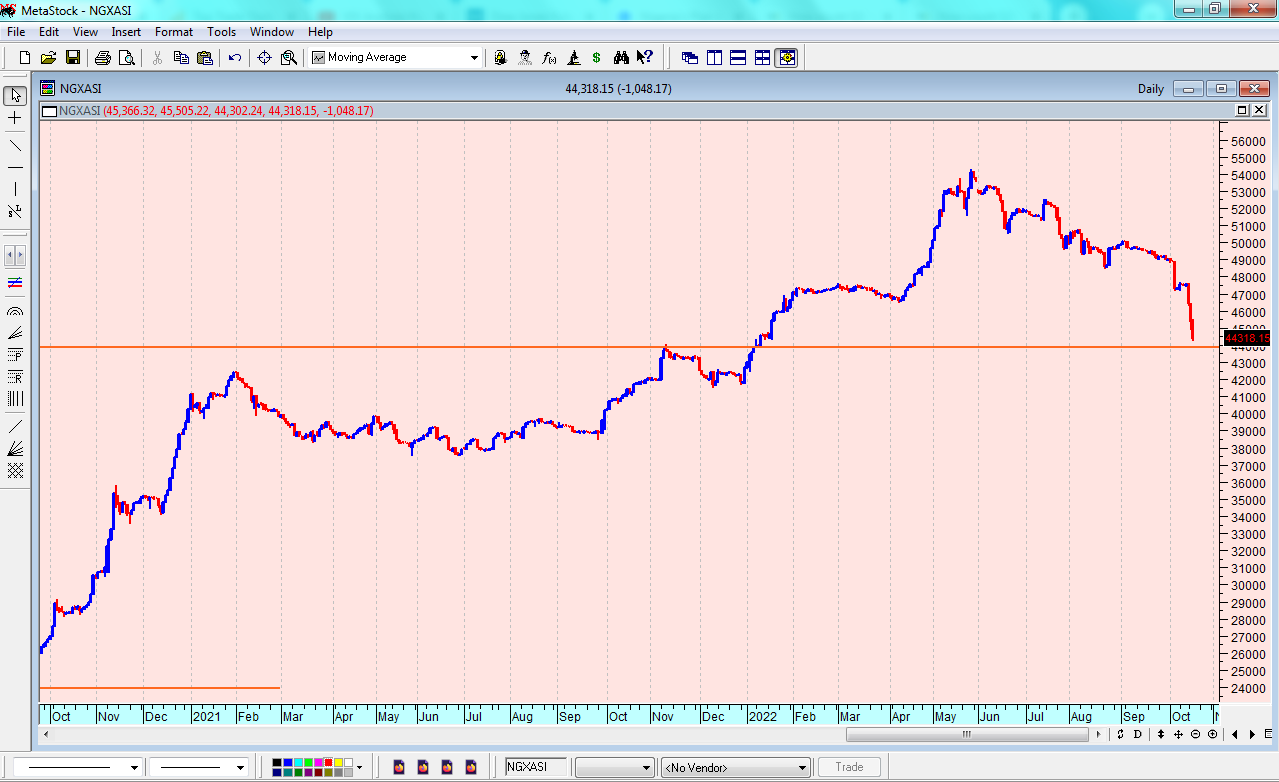This screenshot has width=1279, height=782.
Task: Select the S/L line tool in left toolbar
Action: click(x=15, y=211)
